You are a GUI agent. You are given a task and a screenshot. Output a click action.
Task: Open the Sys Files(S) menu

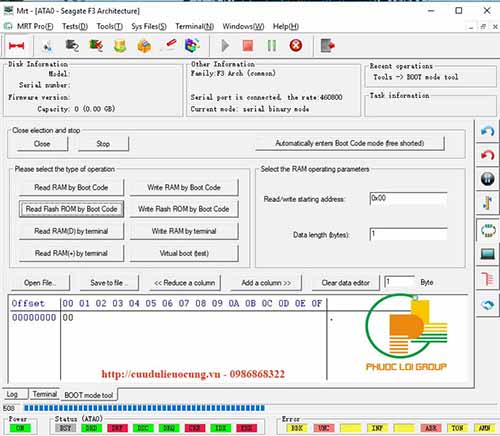pos(149,26)
